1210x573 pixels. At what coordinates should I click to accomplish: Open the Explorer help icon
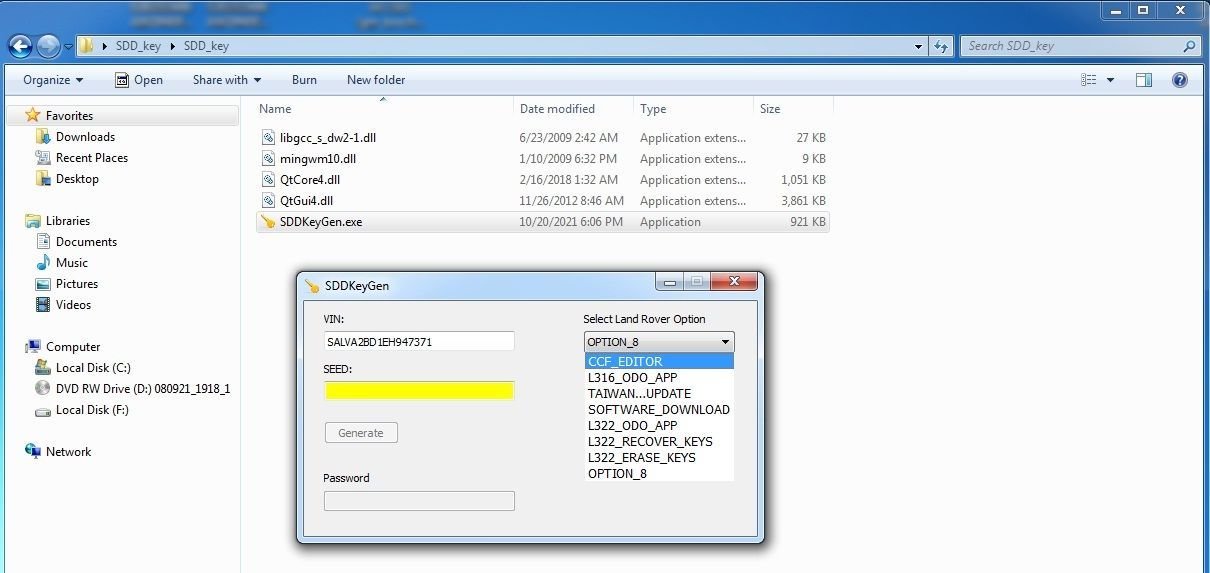1179,80
